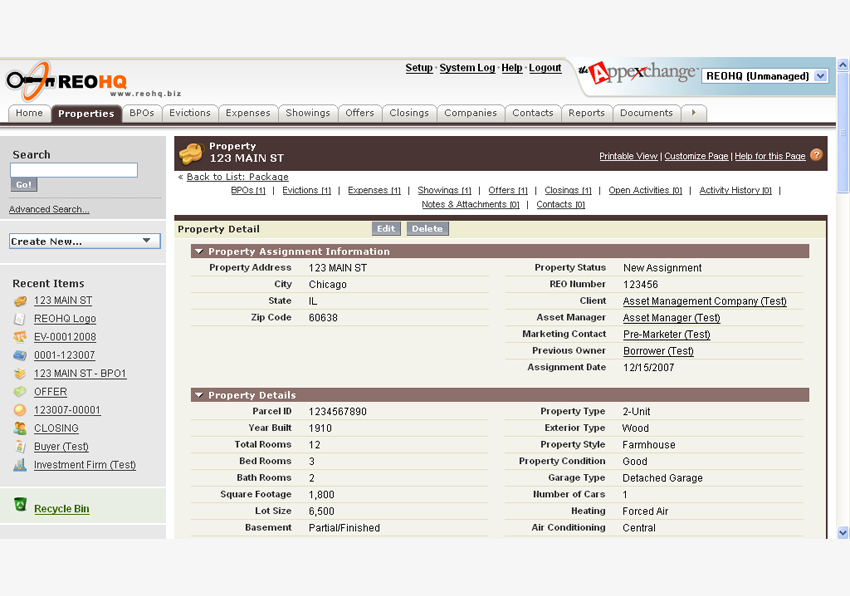Collapse the Property Assignment Information section
The image size is (850, 596).
[x=199, y=252]
